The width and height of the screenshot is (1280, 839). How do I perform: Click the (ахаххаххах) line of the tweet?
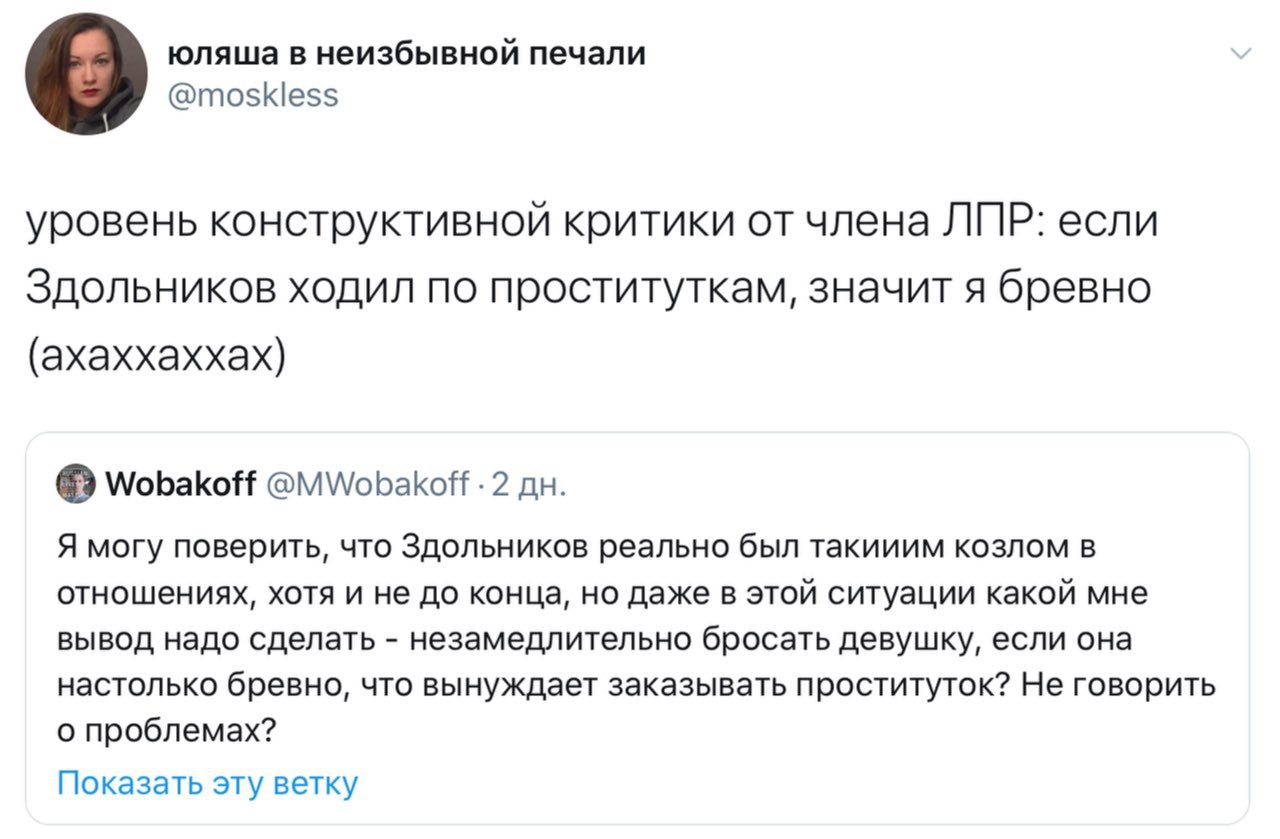point(155,354)
